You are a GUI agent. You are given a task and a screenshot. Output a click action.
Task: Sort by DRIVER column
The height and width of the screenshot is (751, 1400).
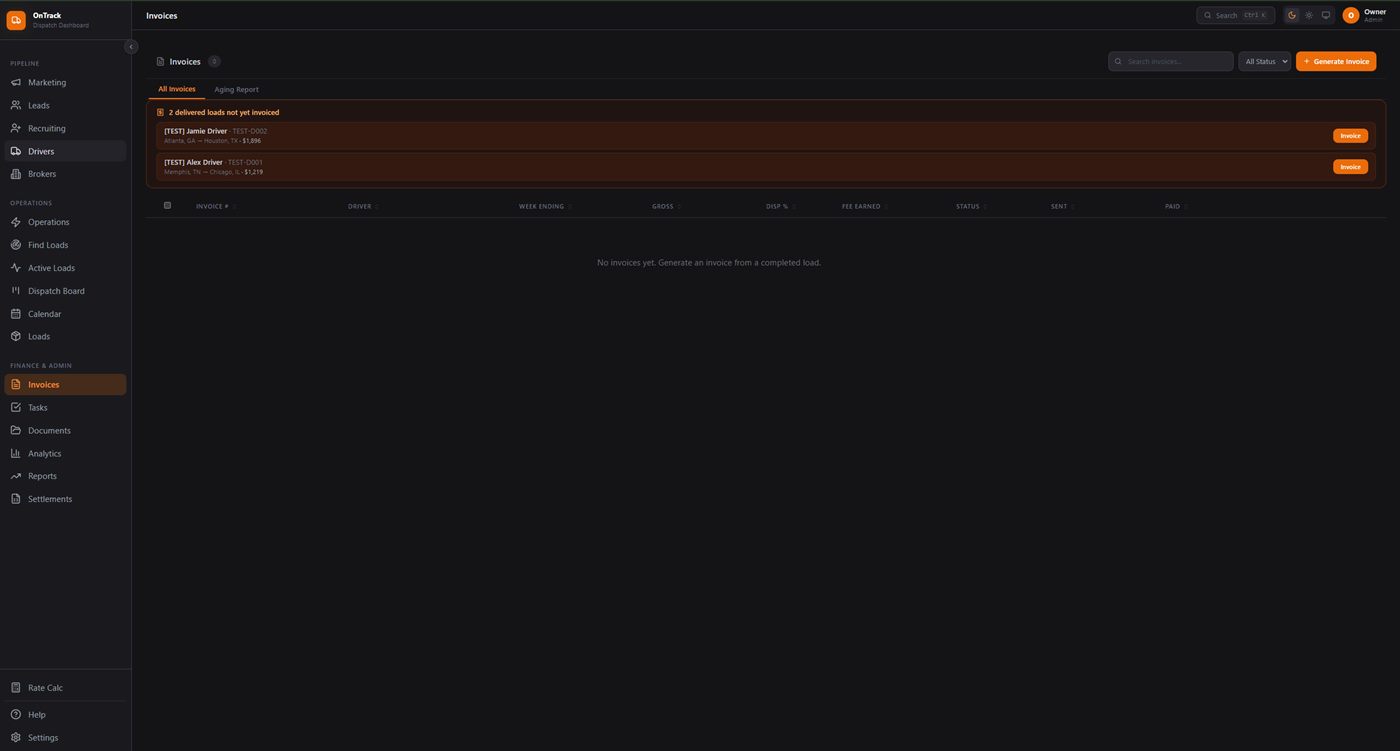coord(363,206)
